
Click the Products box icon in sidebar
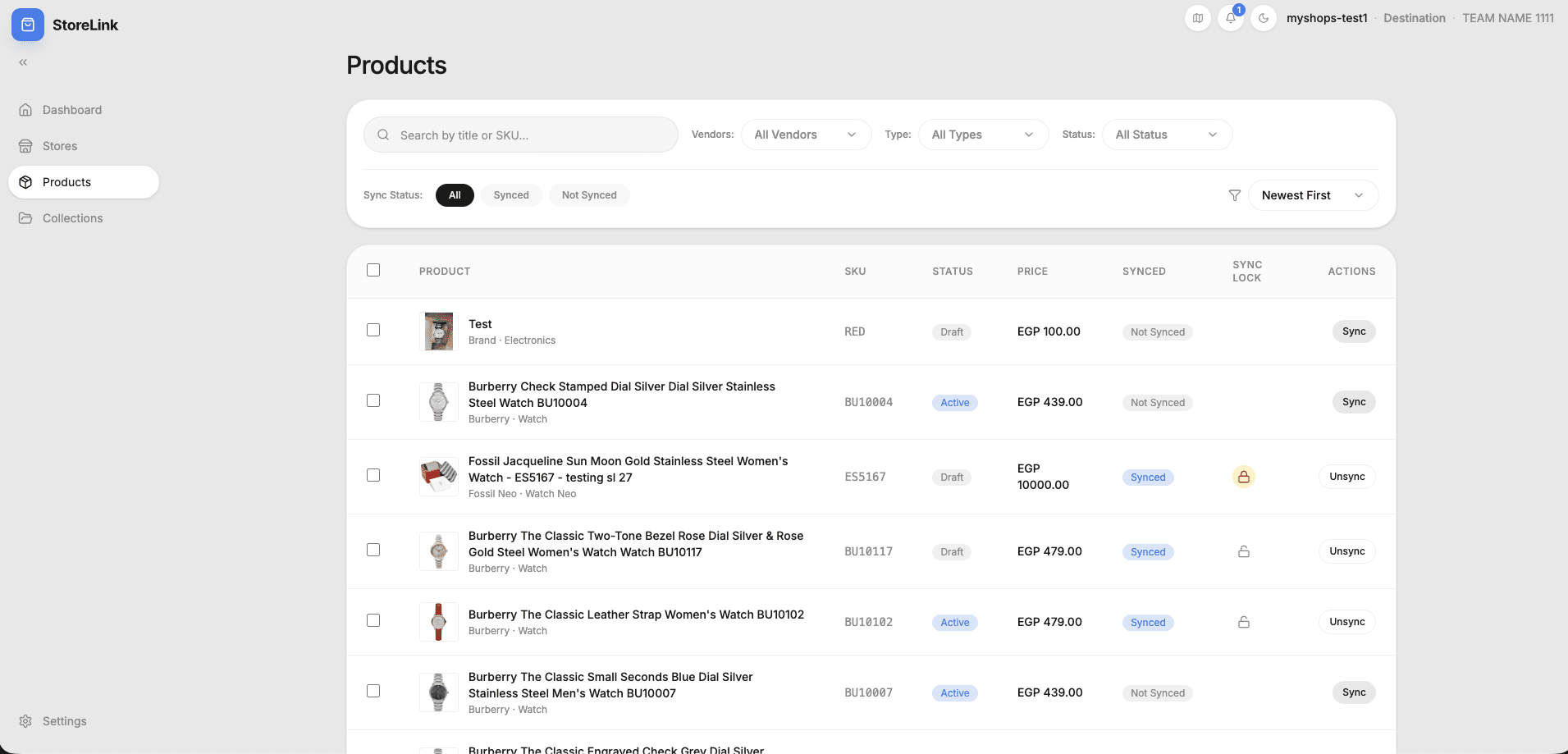coord(25,182)
